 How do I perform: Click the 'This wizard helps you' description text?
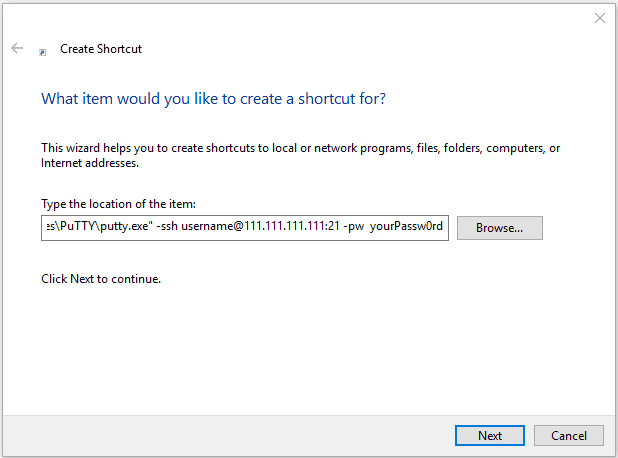point(300,155)
